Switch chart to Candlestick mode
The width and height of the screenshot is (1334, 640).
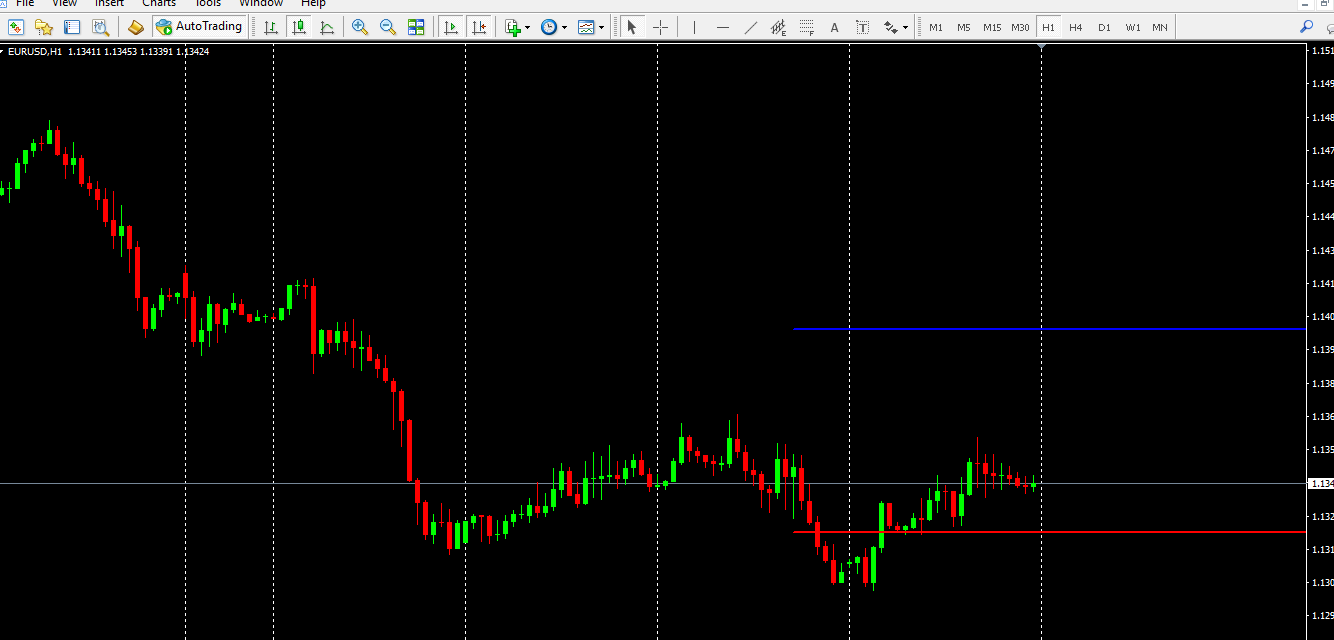(x=298, y=27)
